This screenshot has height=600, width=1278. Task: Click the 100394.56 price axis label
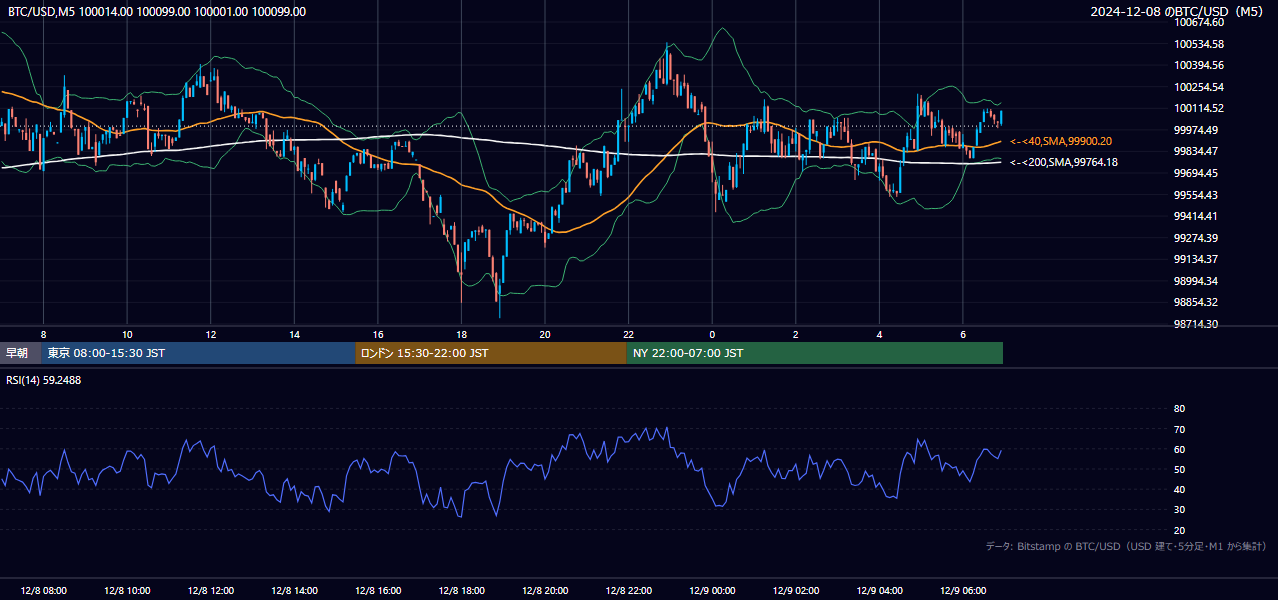coord(1199,65)
